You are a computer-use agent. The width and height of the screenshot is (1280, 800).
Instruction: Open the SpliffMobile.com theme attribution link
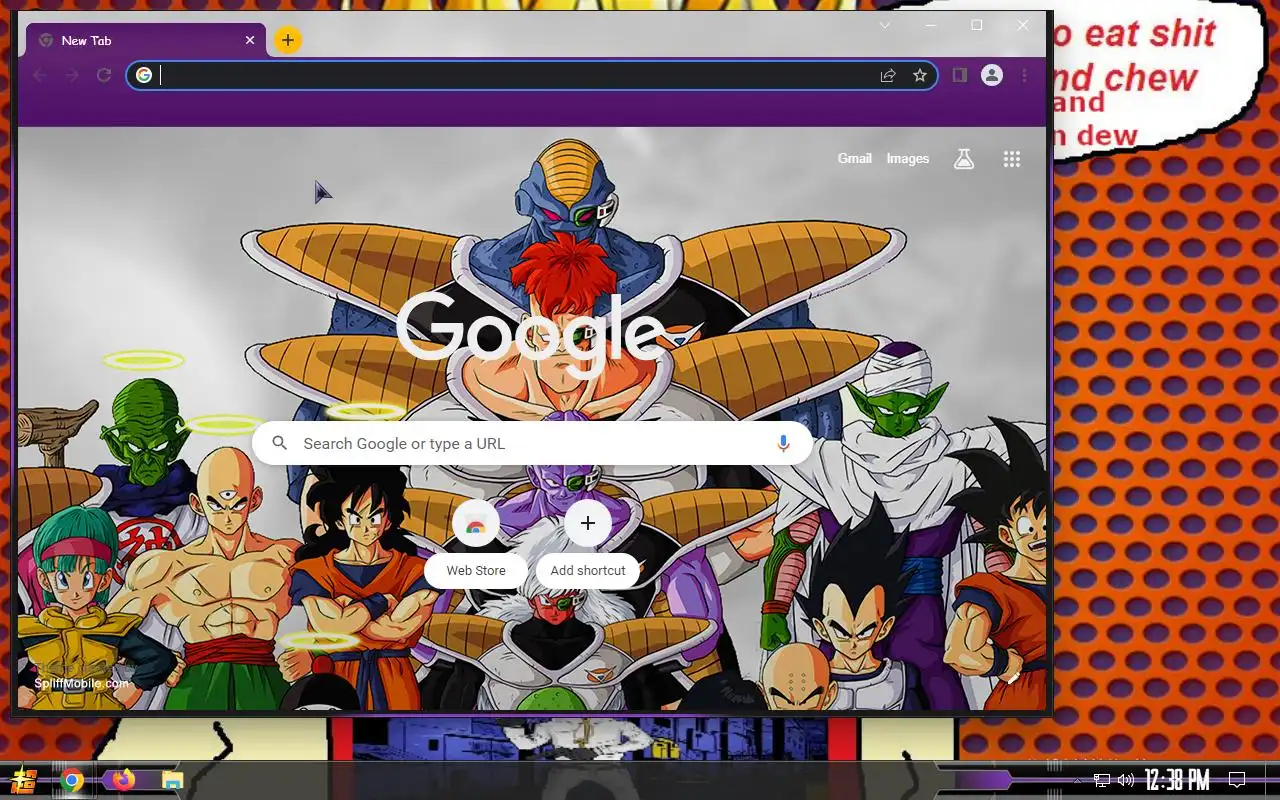tap(81, 683)
